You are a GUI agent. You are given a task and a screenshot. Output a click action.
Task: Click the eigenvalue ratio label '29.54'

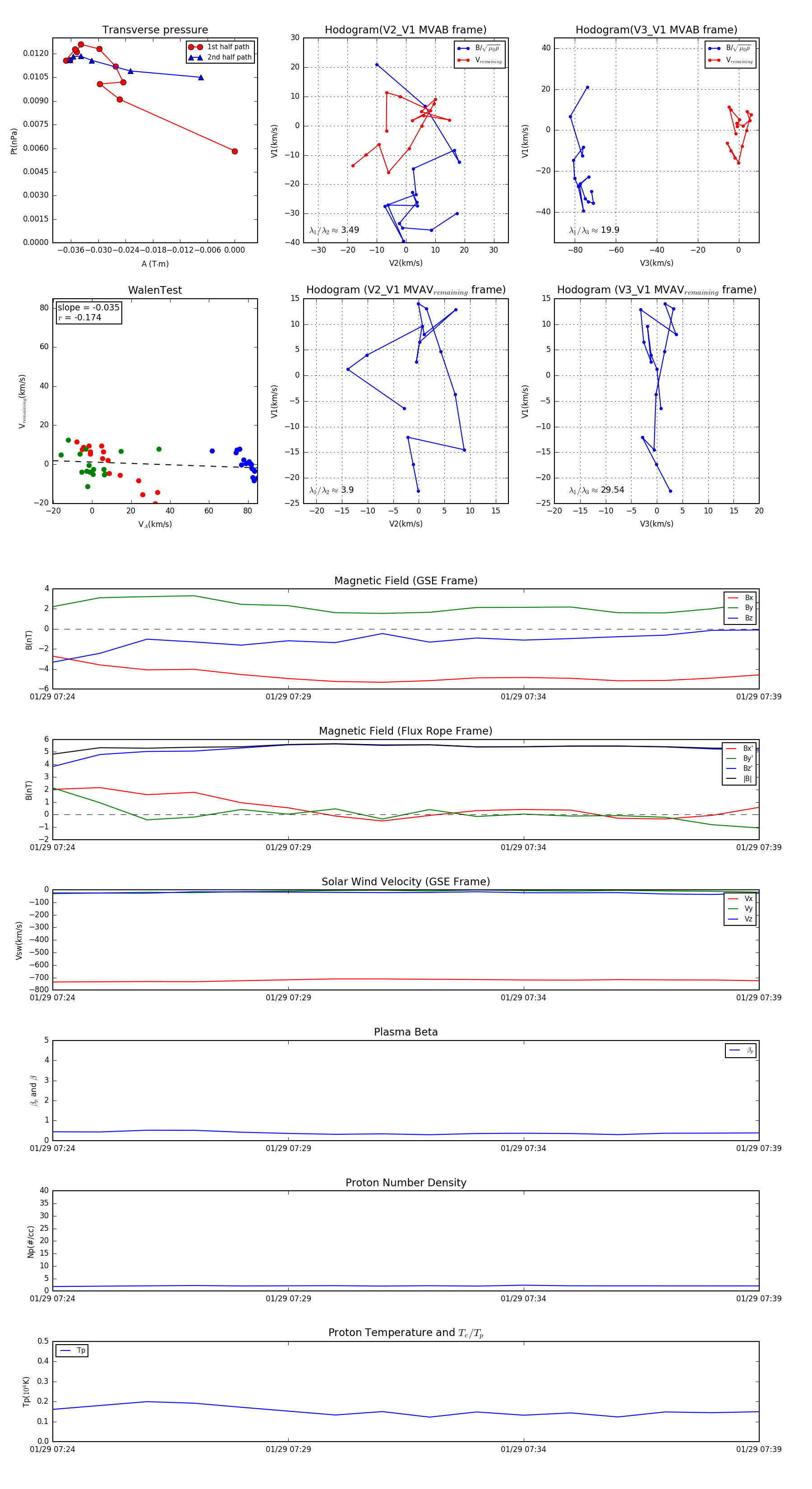[x=613, y=490]
